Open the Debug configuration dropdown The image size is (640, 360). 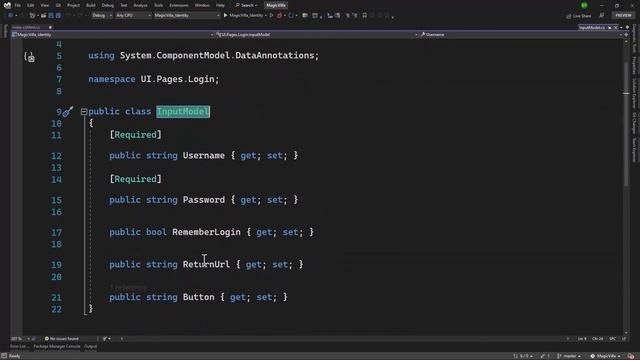[102, 16]
